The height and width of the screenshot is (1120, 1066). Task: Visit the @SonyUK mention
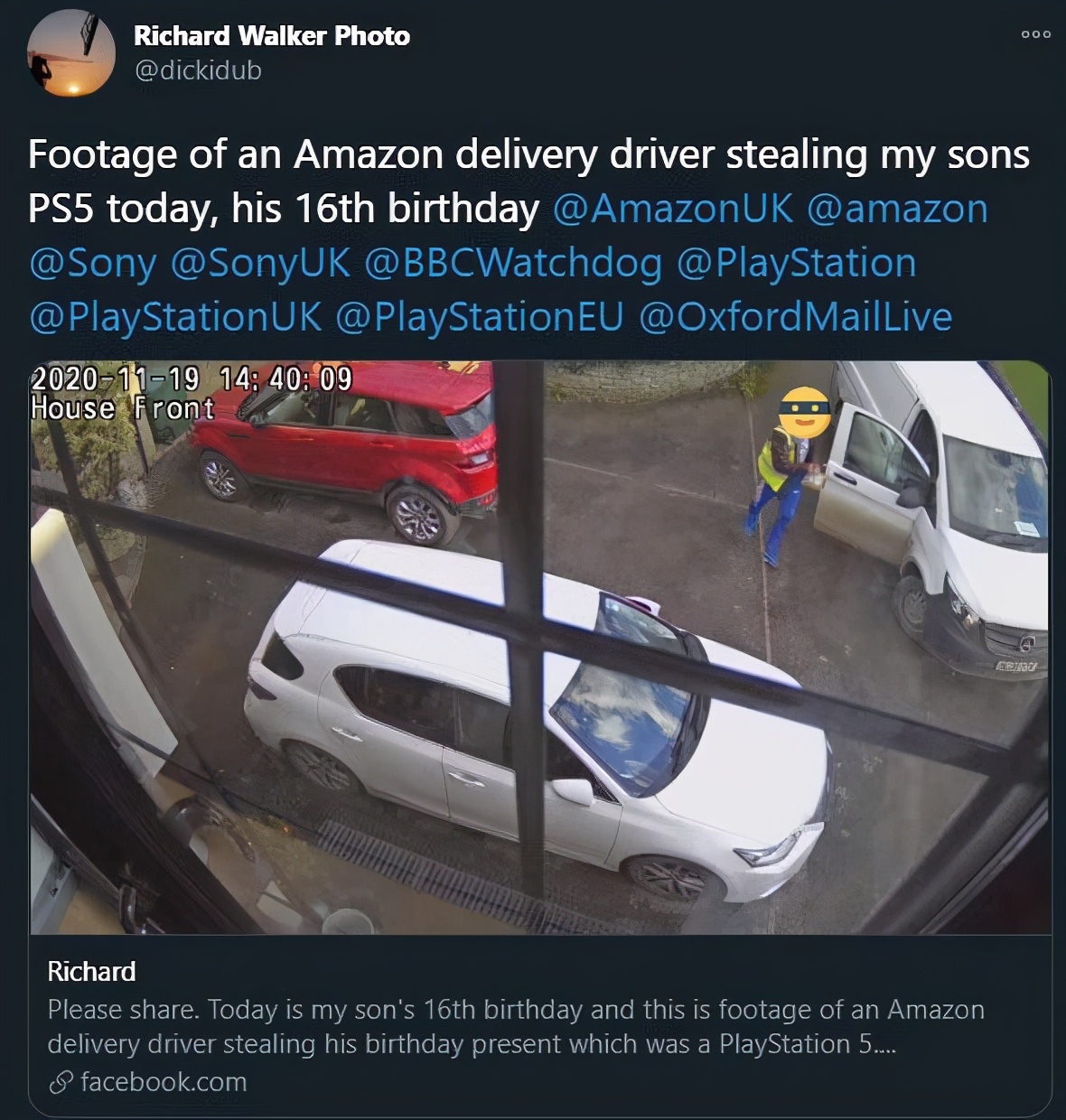coord(259,263)
